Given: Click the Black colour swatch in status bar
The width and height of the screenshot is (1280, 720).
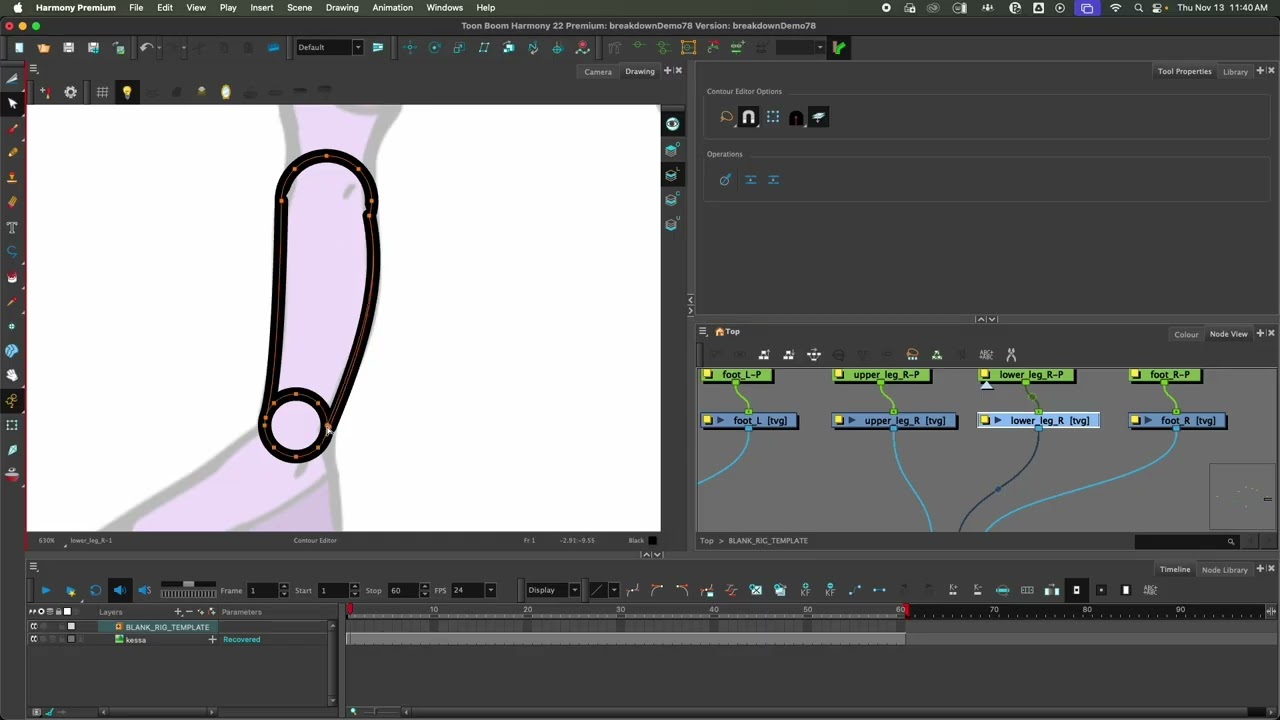Looking at the screenshot, I should [x=653, y=541].
